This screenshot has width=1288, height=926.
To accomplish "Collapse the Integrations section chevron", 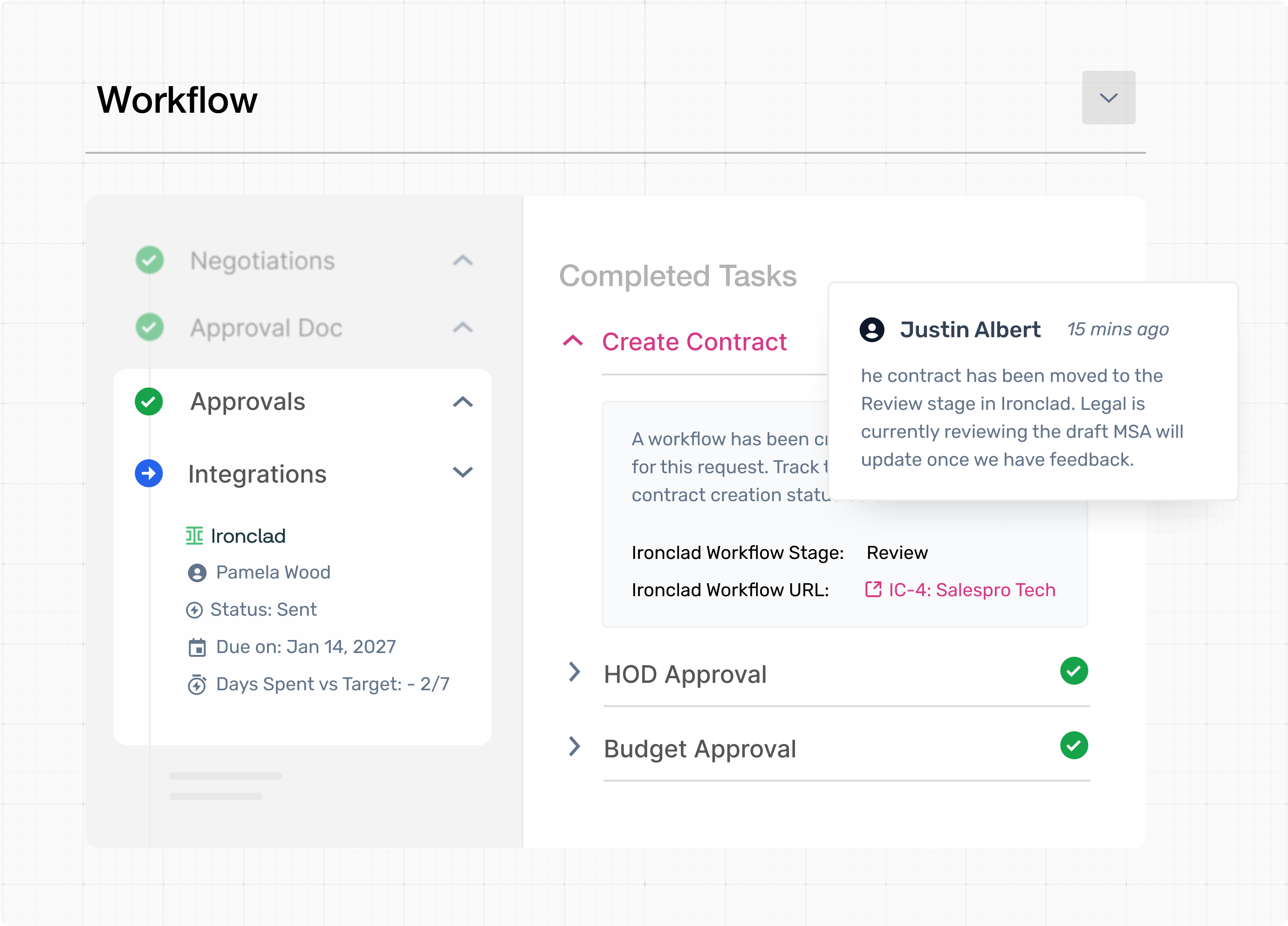I will click(x=463, y=472).
